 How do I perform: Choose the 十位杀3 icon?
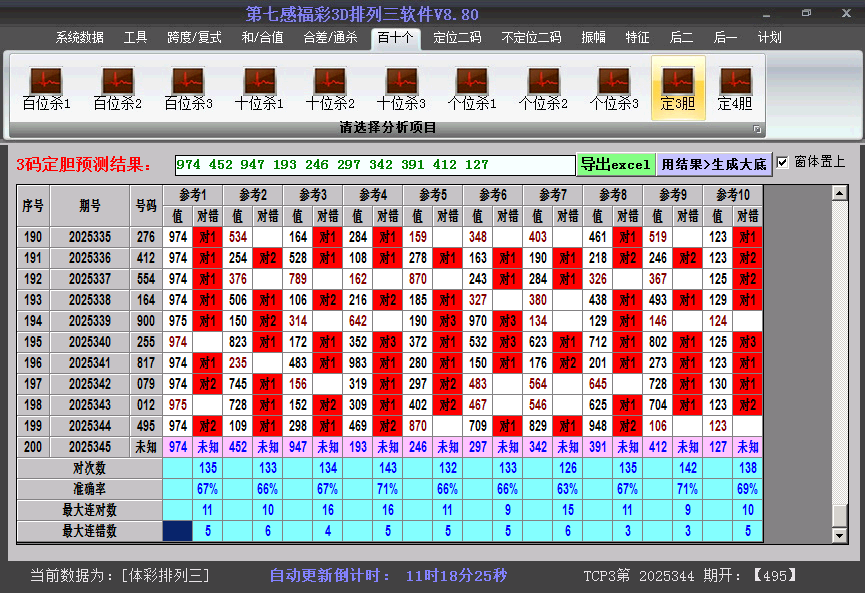tap(401, 88)
